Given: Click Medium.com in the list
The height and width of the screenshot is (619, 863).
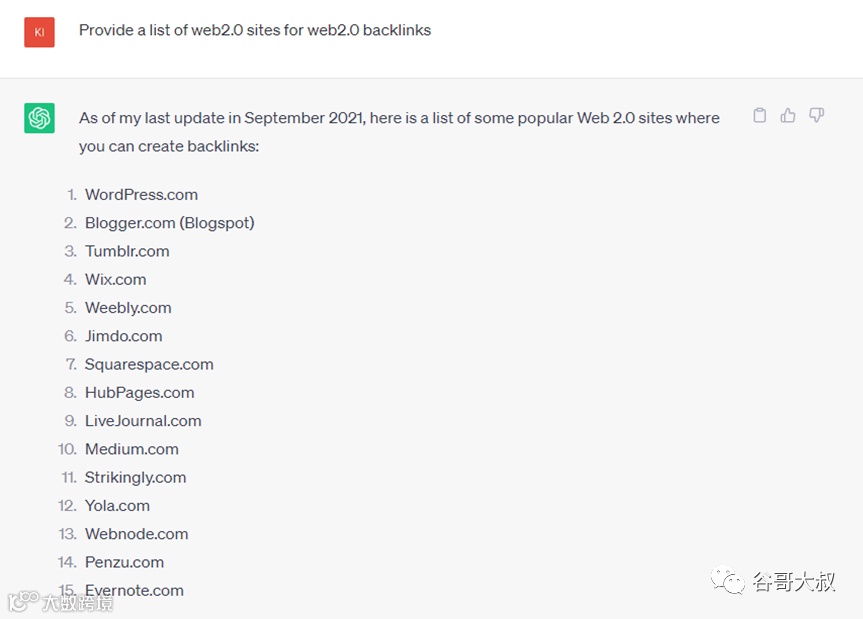Looking at the screenshot, I should [x=131, y=449].
